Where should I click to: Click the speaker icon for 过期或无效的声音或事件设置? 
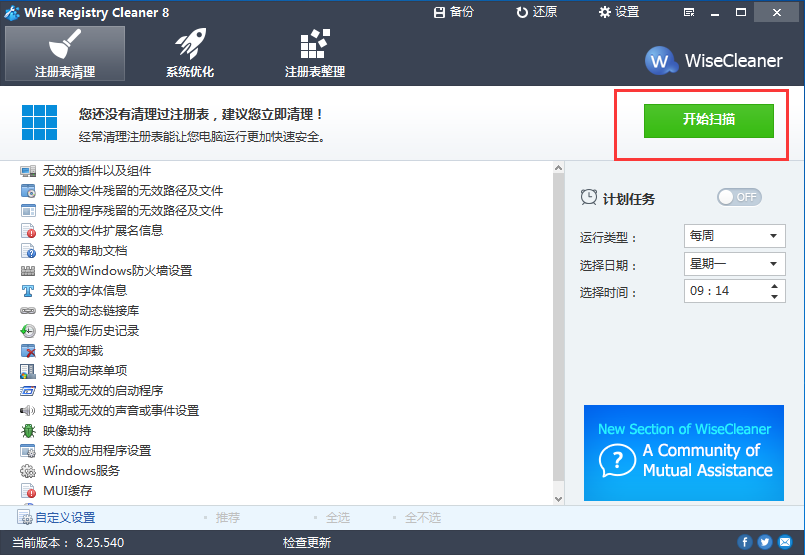point(28,411)
